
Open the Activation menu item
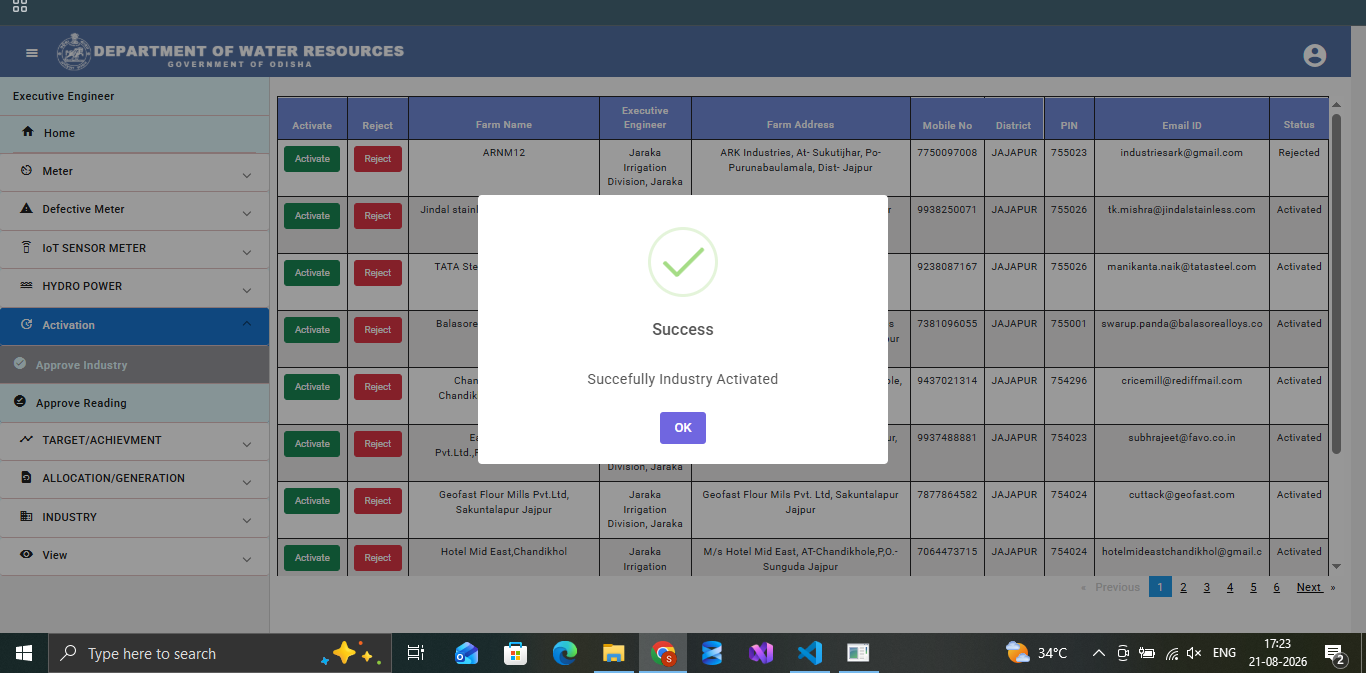click(x=134, y=325)
